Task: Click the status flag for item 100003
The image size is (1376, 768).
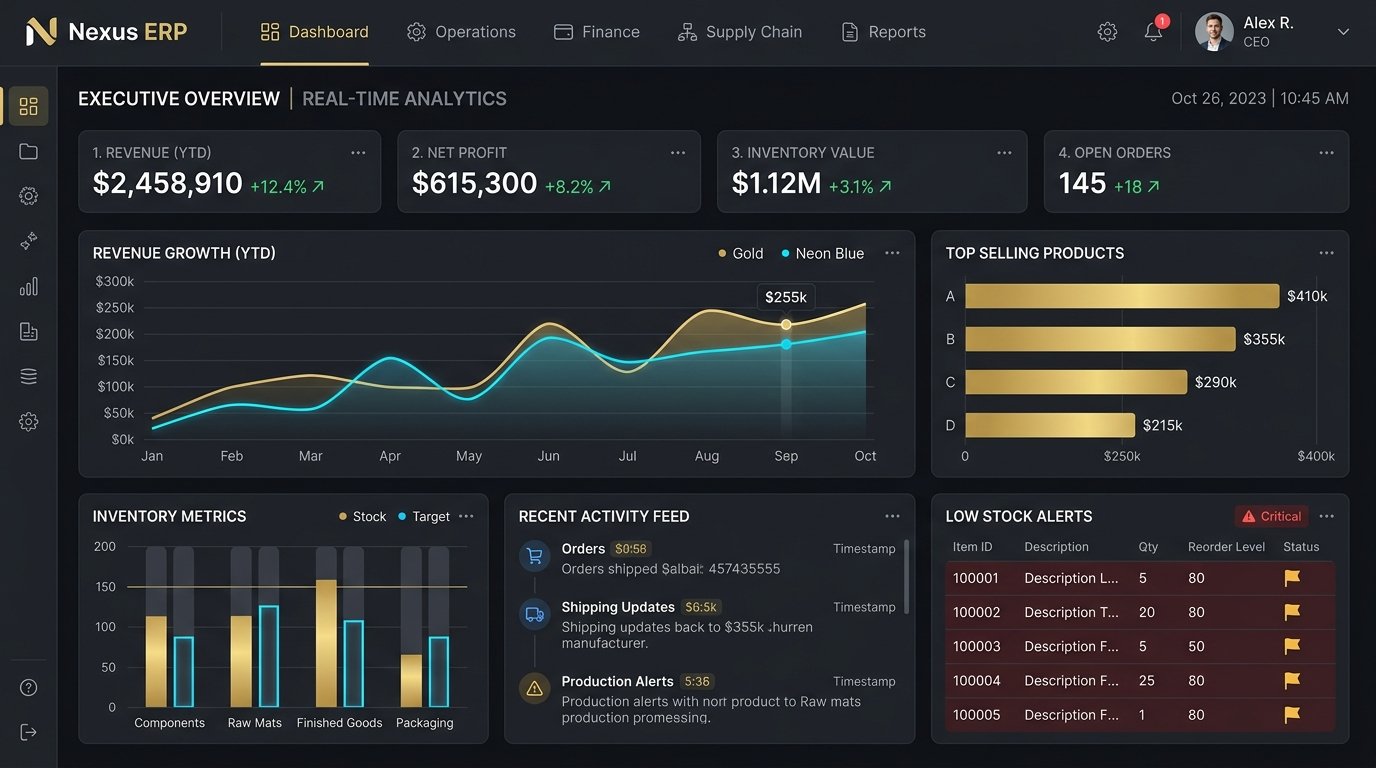Action: point(1292,646)
